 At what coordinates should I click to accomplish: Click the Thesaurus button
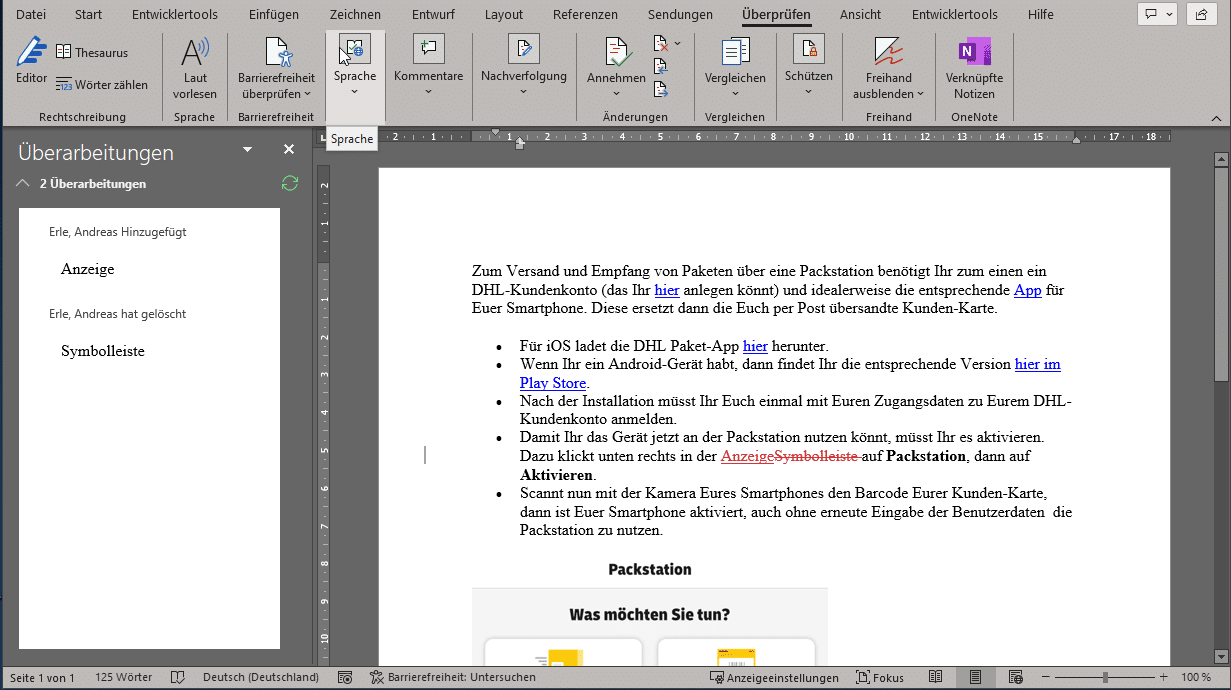click(92, 52)
